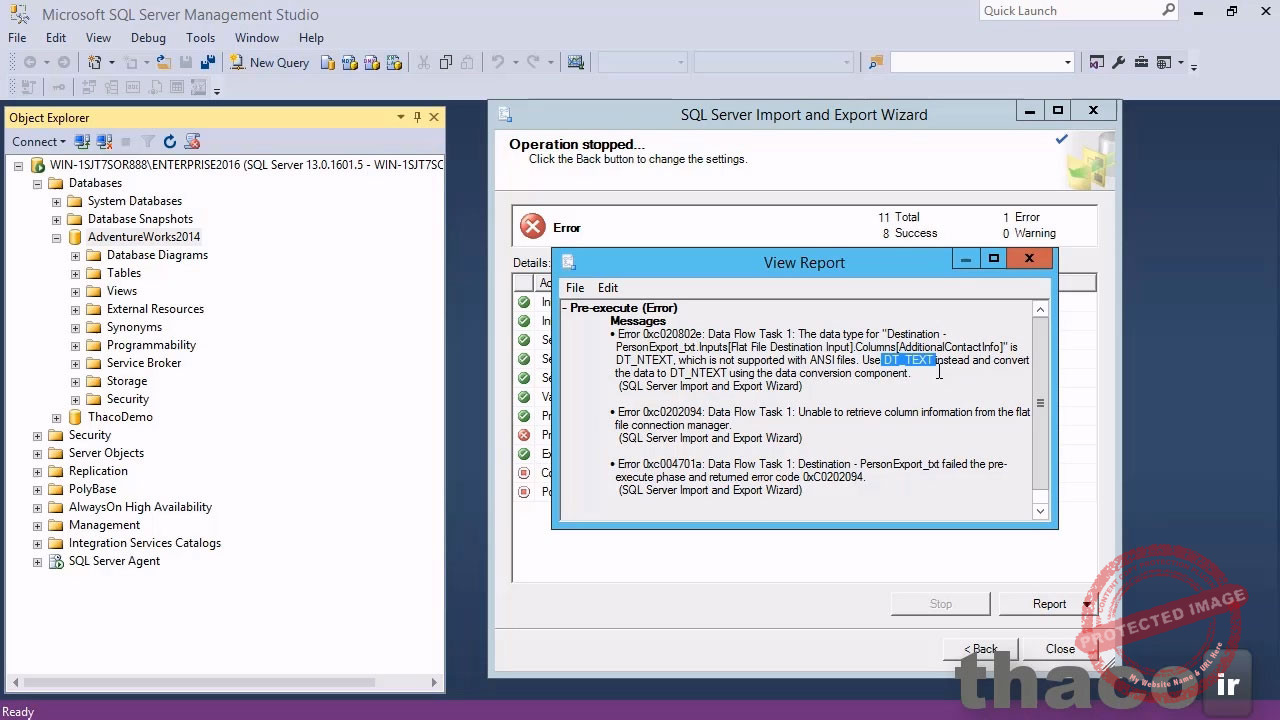Screen dimensions: 1280x720
Task: Select the Programmability folder in the tree
Action: [151, 345]
